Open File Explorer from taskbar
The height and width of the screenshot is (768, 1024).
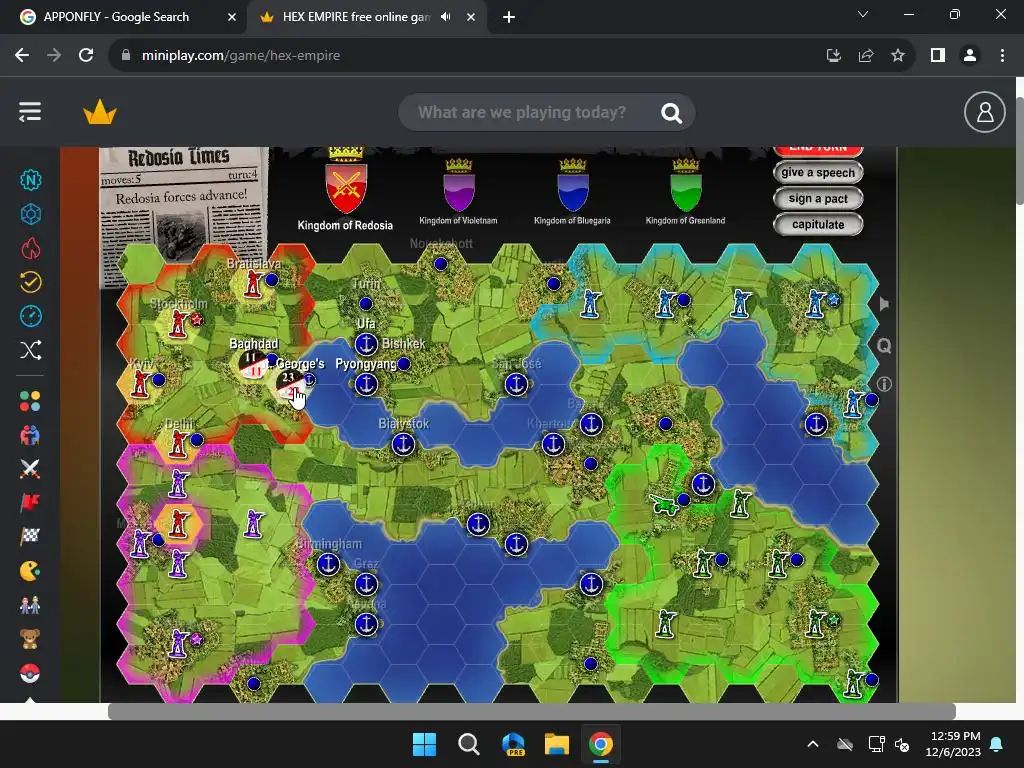coord(557,744)
